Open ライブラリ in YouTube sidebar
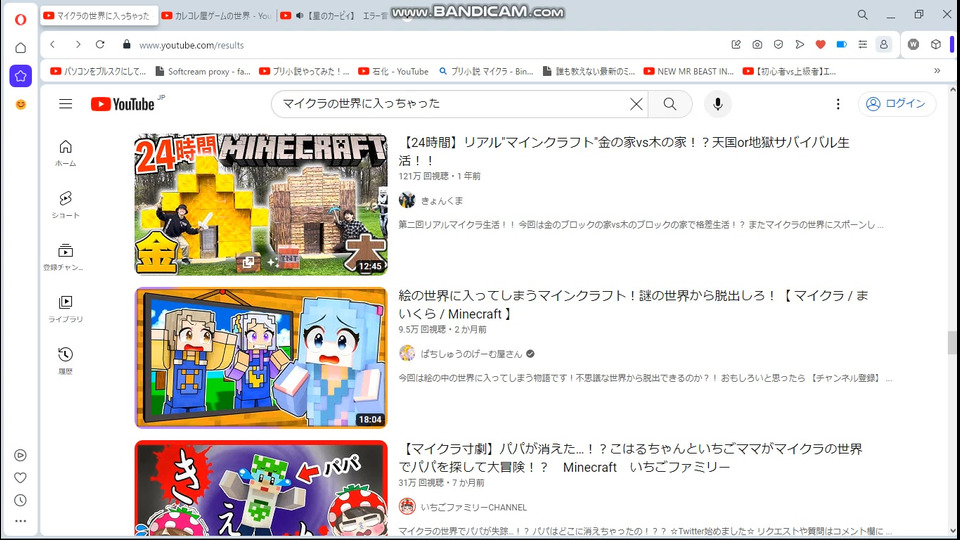Screen dimensions: 960x540 point(66,309)
